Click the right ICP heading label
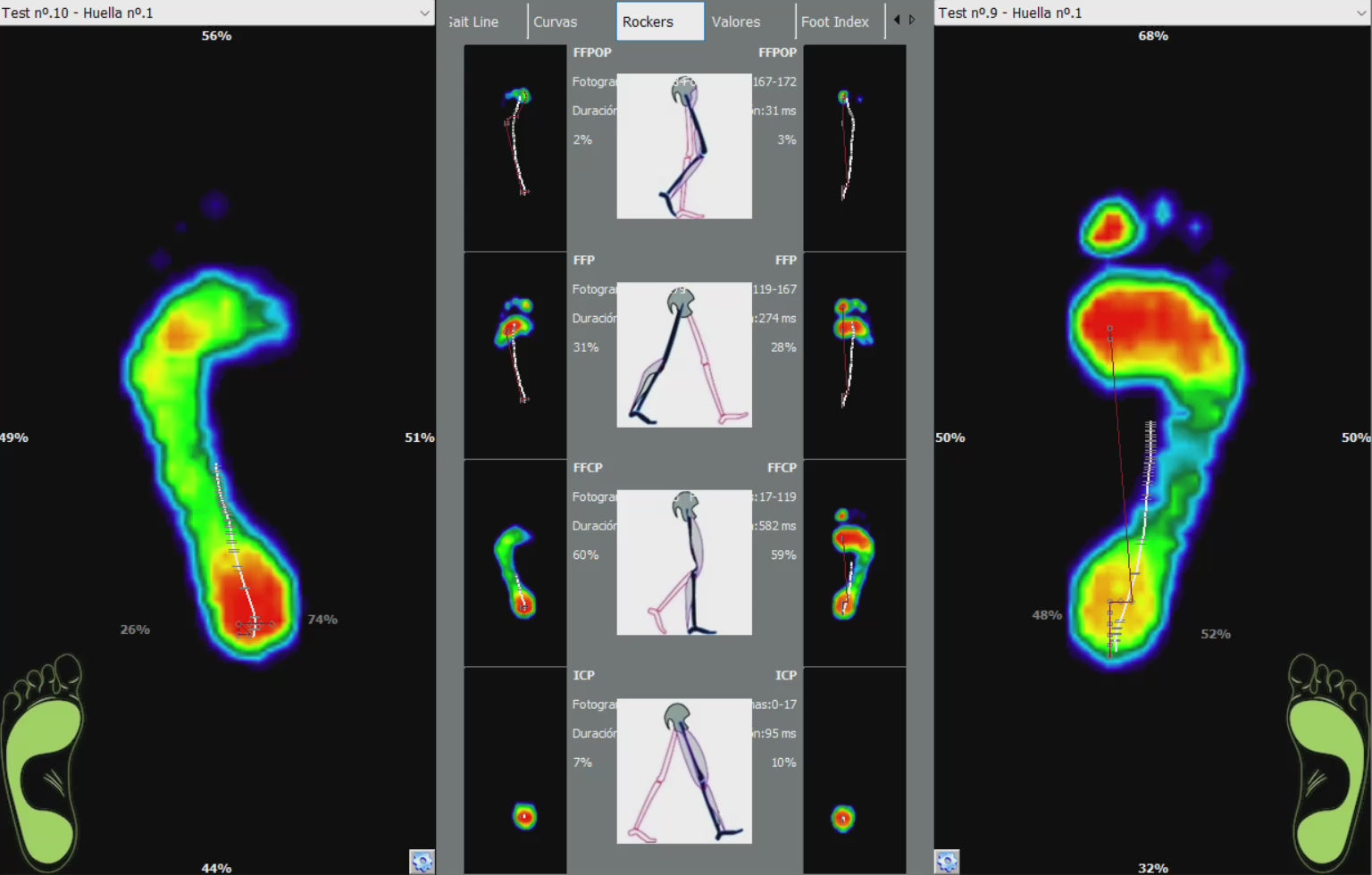The width and height of the screenshot is (1372, 875). (x=786, y=676)
